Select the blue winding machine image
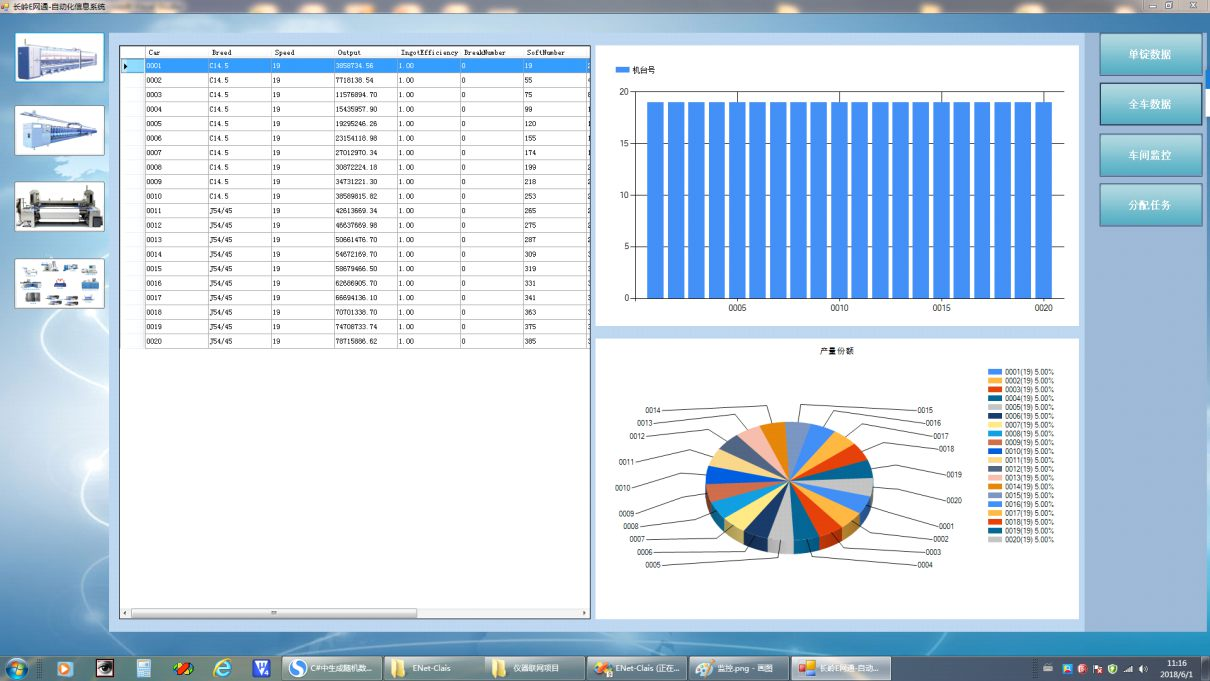Screen dimensions: 1210x681 59,130
